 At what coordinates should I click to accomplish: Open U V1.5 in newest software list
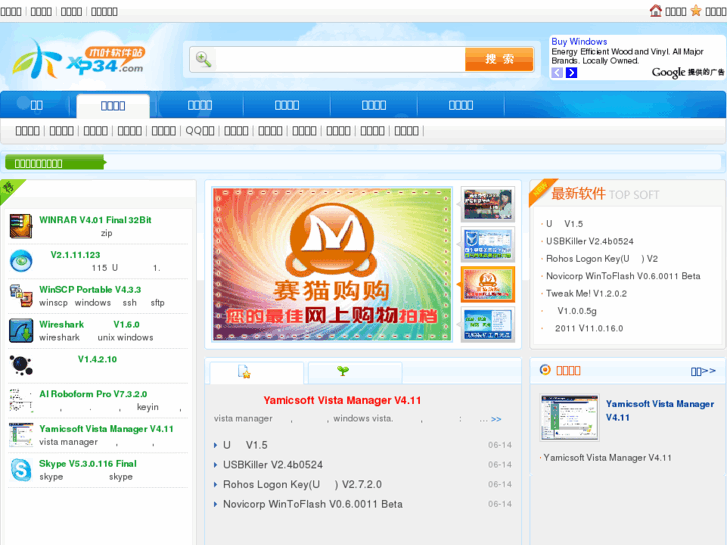click(x=564, y=224)
